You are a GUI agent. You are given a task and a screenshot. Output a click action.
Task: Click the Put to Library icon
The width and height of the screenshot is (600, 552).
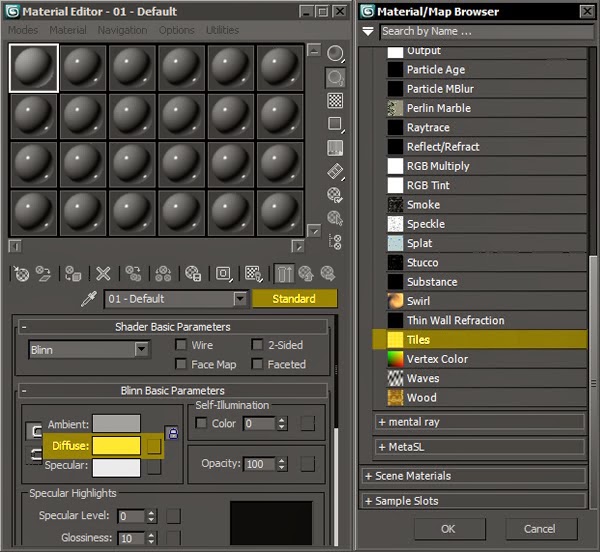point(193,274)
